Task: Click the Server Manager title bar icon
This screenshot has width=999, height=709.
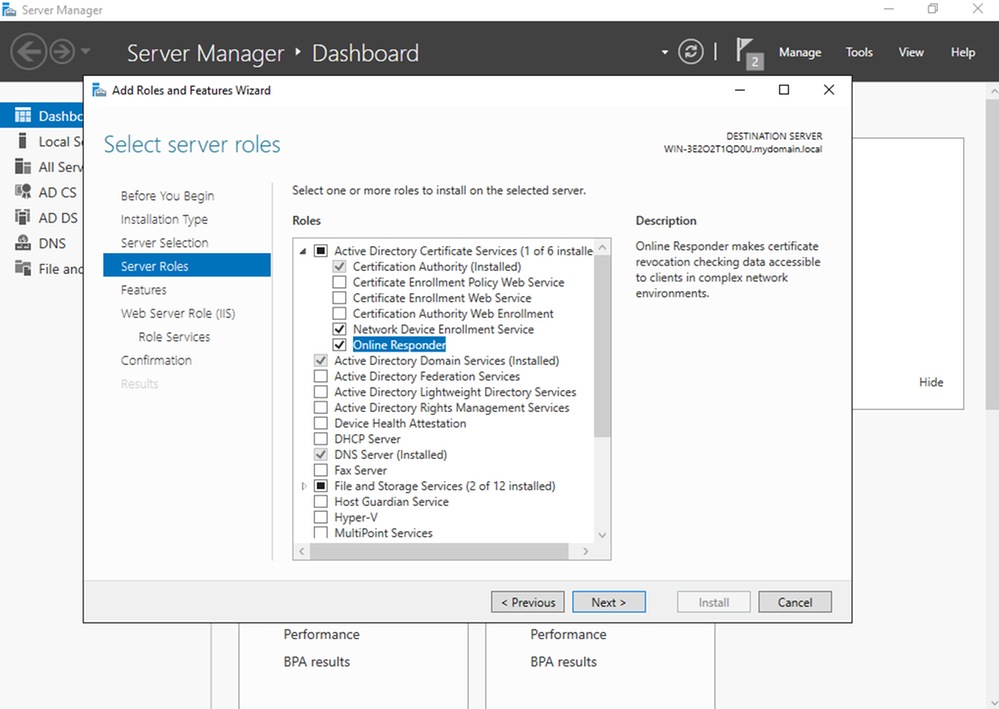Action: (9, 10)
